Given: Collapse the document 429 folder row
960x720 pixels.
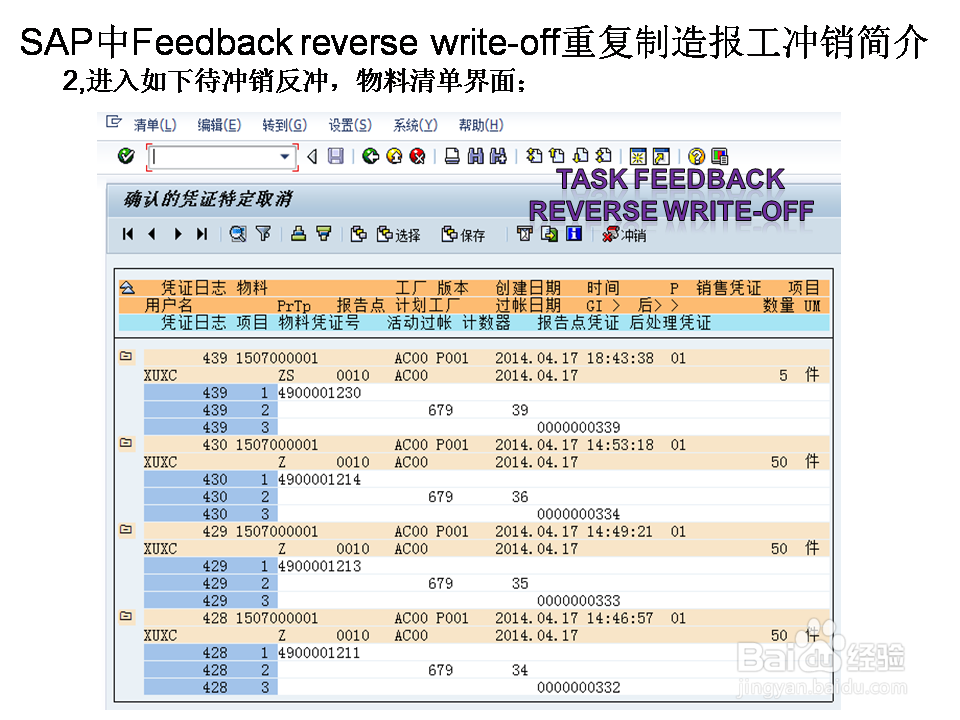Looking at the screenshot, I should pyautogui.click(x=126, y=530).
